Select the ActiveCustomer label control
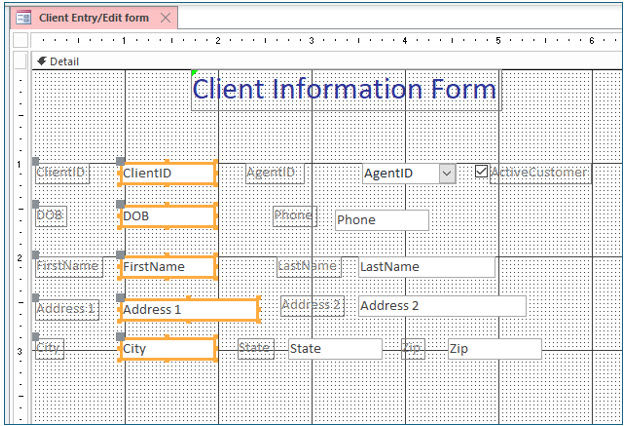Image resolution: width=626 pixels, height=426 pixels. pyautogui.click(x=541, y=173)
